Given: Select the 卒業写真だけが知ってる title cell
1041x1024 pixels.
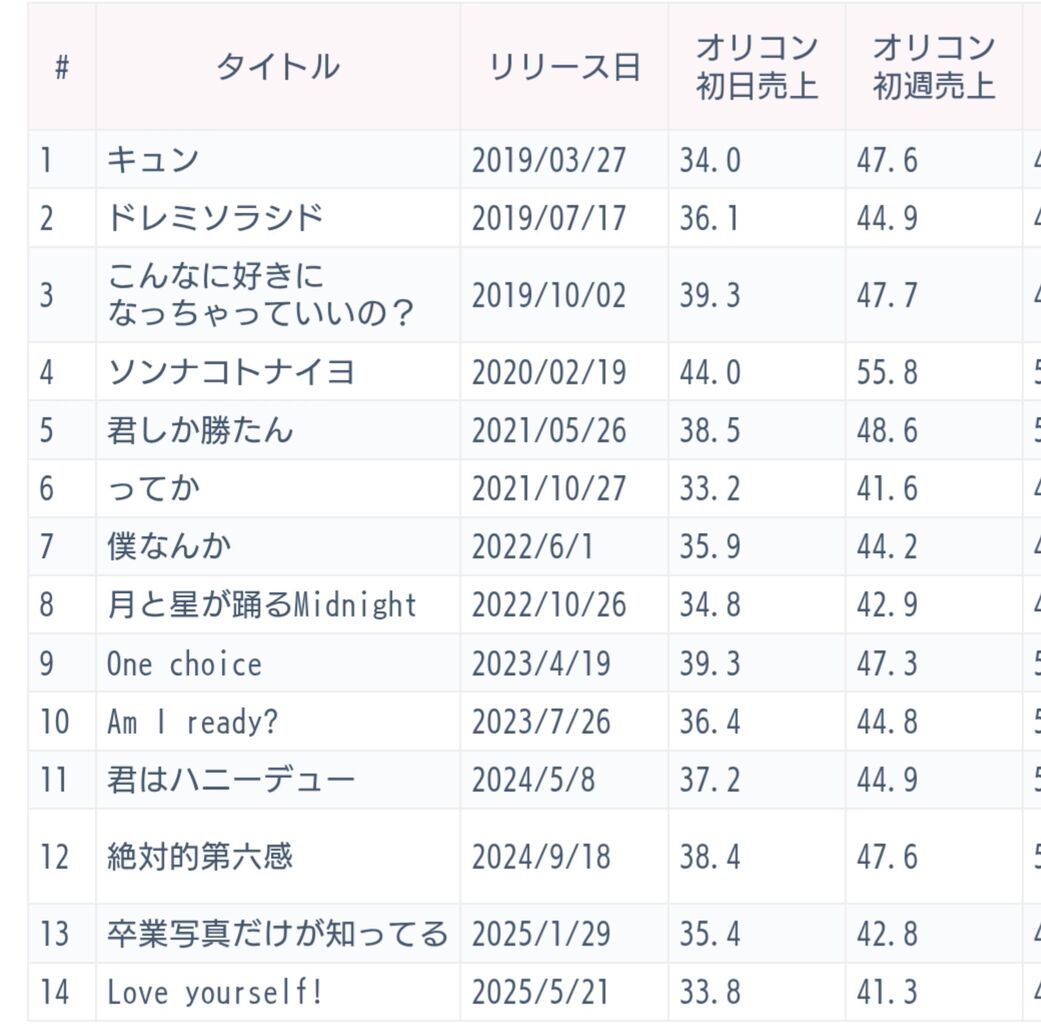Looking at the screenshot, I should (x=278, y=933).
